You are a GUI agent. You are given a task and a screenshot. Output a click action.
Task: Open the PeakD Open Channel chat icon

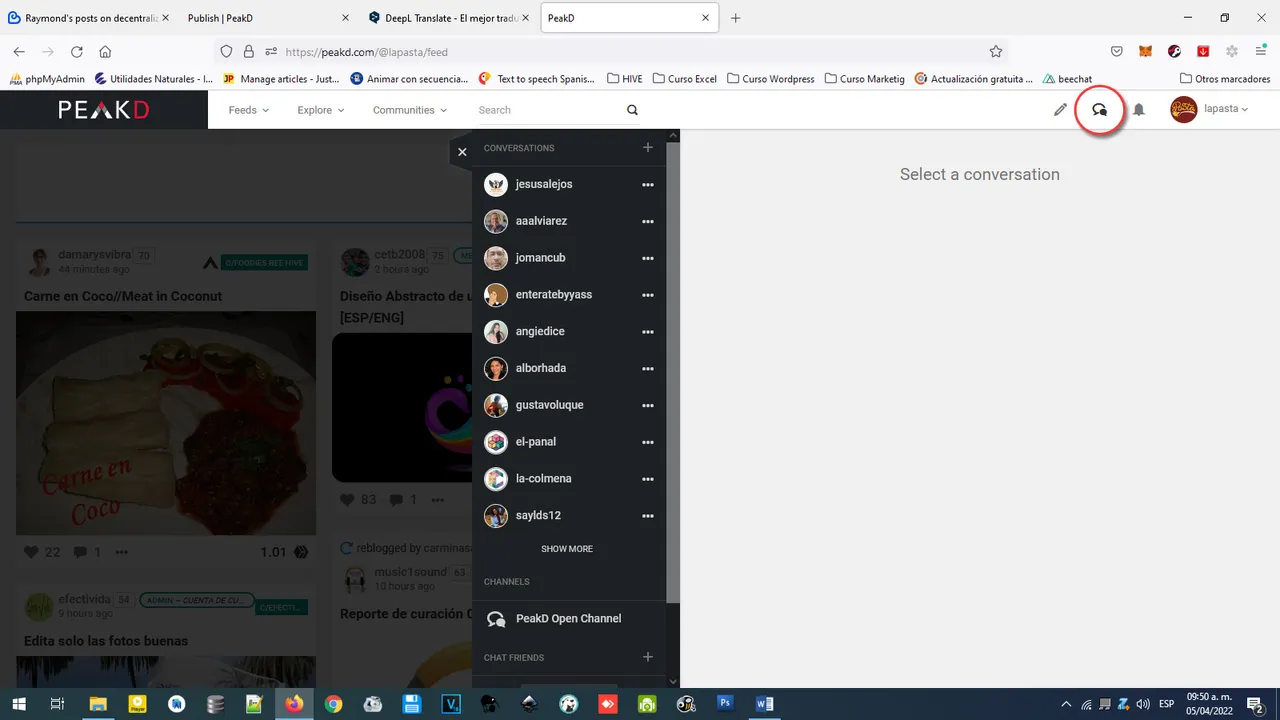coord(496,619)
